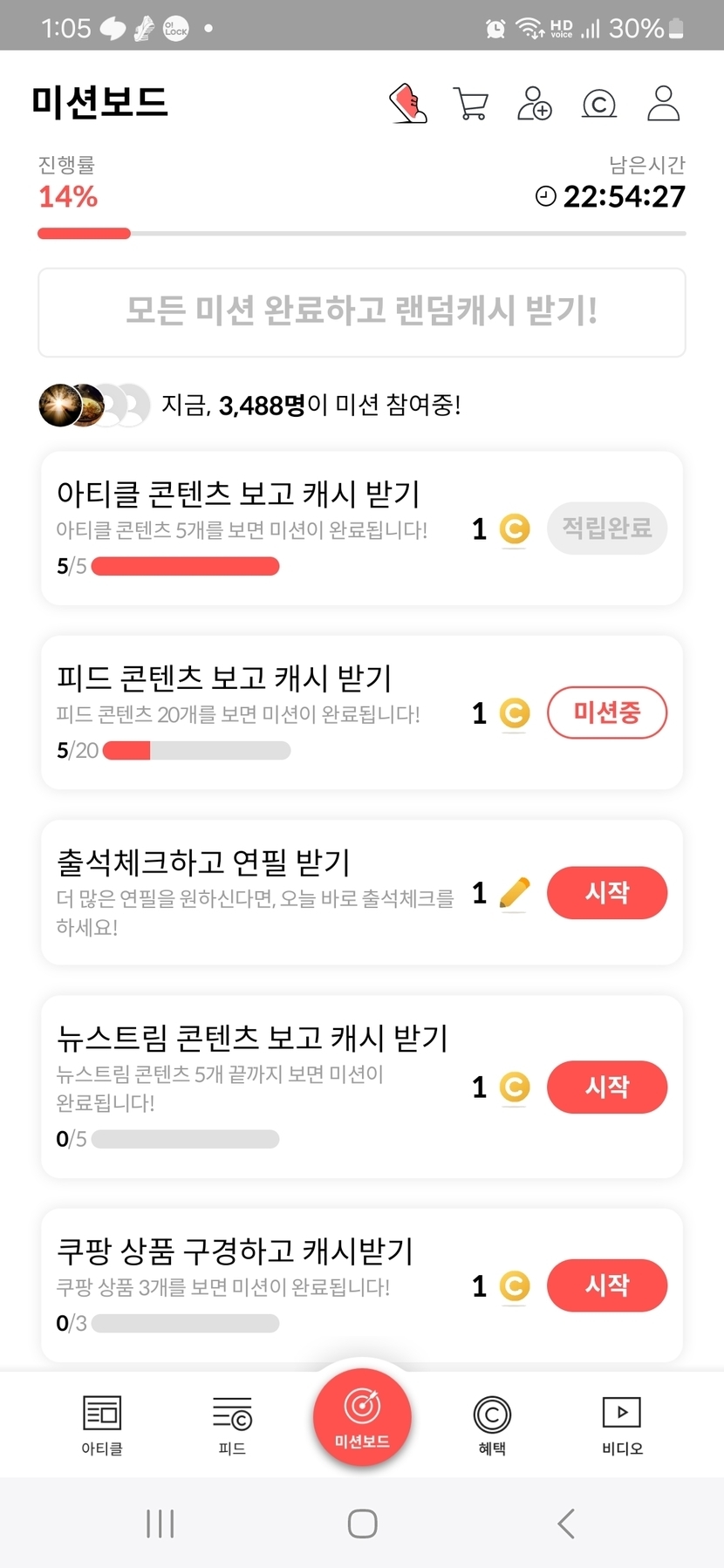Tap the 미션중 button on 피드 mission

click(607, 712)
